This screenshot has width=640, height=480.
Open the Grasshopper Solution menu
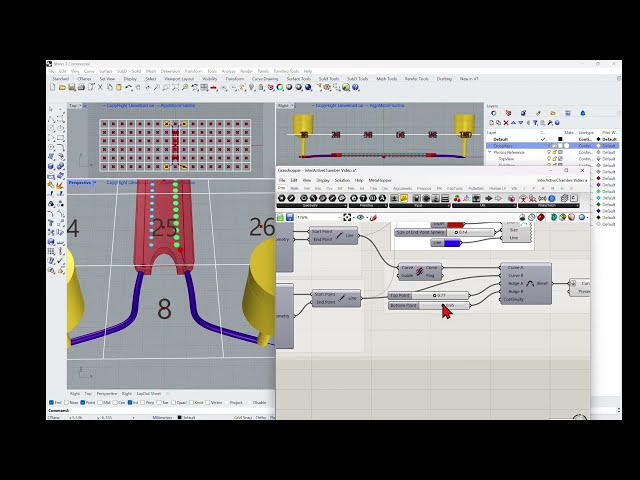[x=342, y=180]
